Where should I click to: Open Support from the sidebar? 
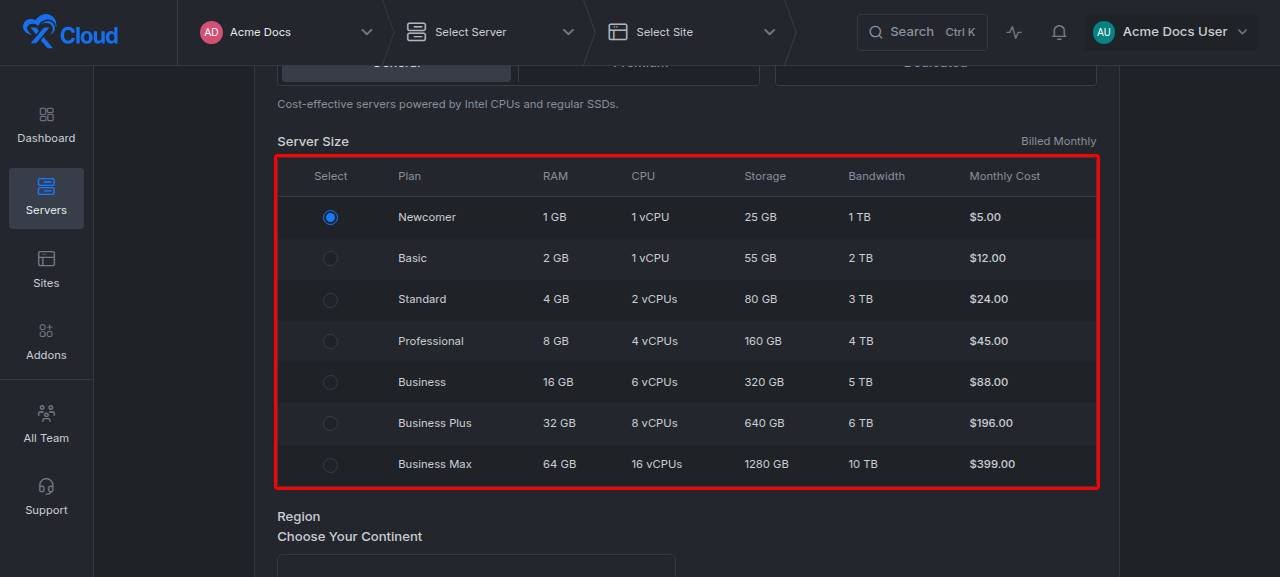coord(46,497)
